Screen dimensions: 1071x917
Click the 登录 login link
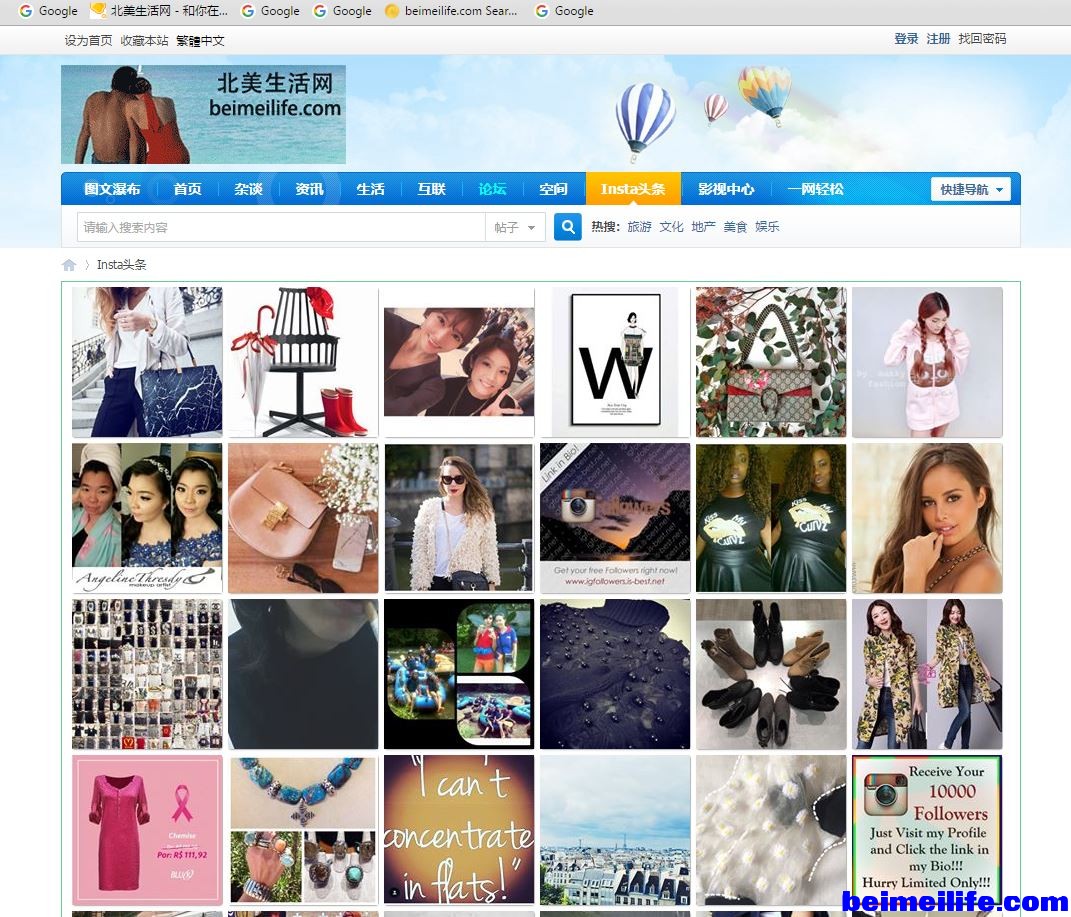tap(906, 39)
